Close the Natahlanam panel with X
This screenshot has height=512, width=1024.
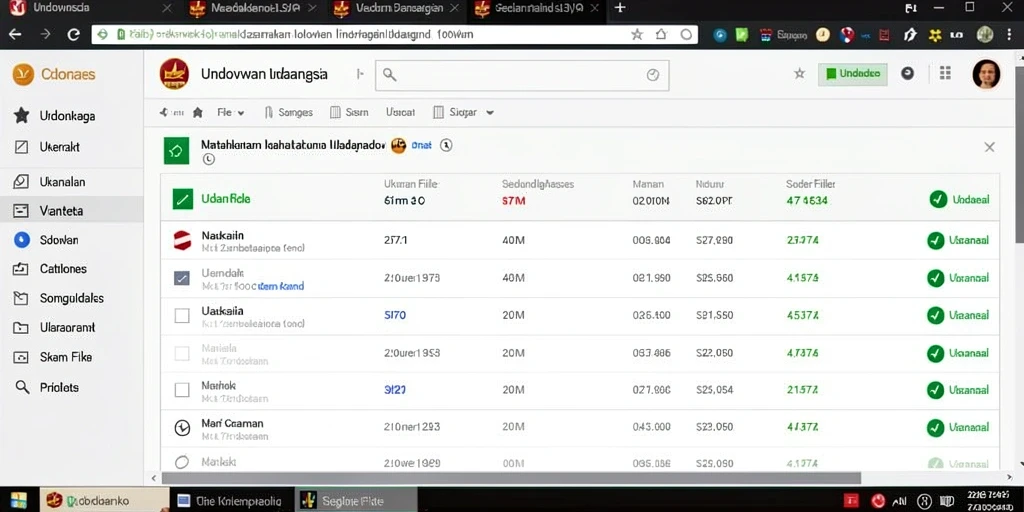989,148
